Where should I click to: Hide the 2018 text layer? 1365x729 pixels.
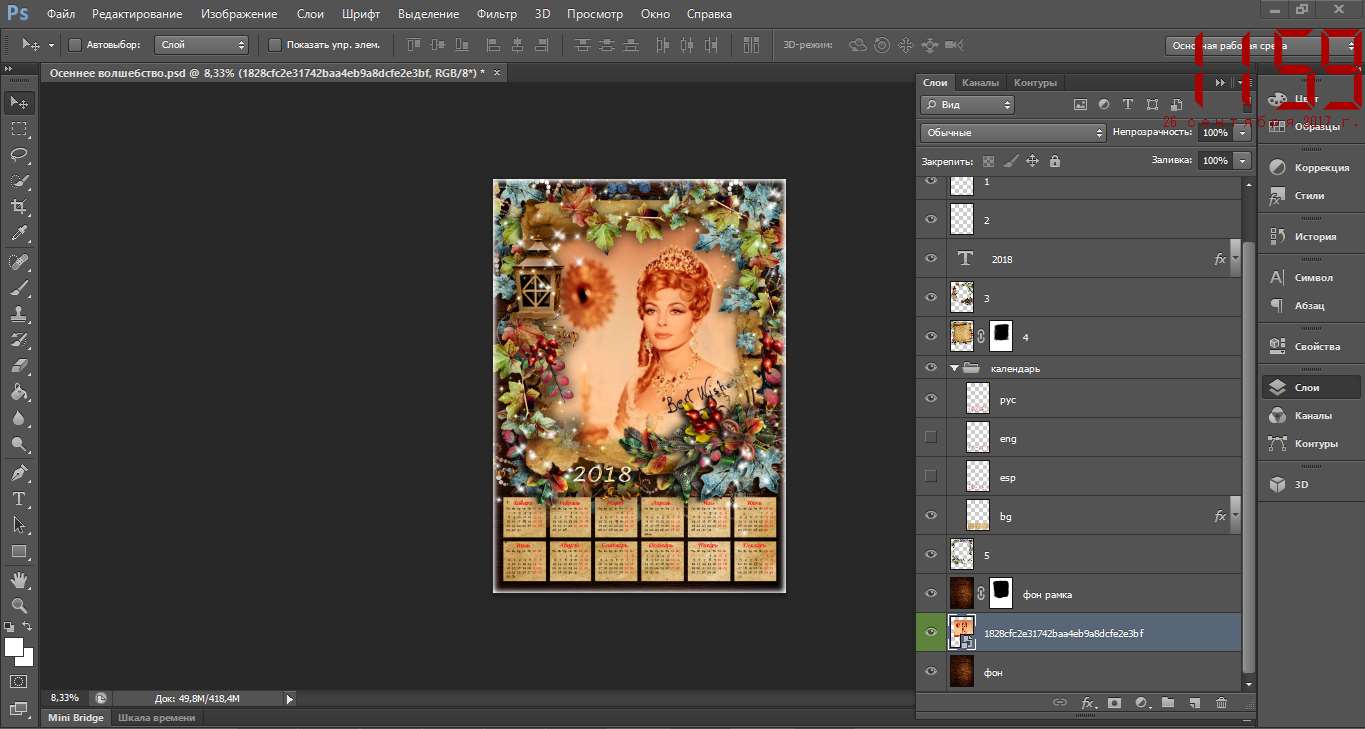coord(931,258)
